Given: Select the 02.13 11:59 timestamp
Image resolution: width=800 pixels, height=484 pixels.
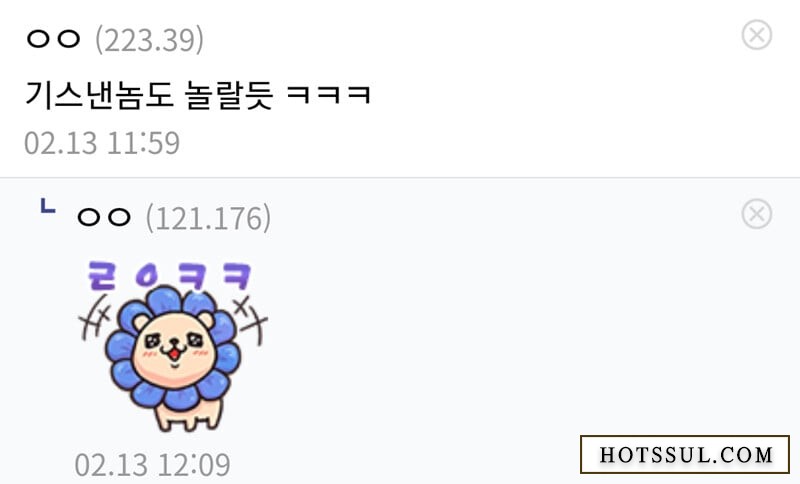Looking at the screenshot, I should pos(102,143).
